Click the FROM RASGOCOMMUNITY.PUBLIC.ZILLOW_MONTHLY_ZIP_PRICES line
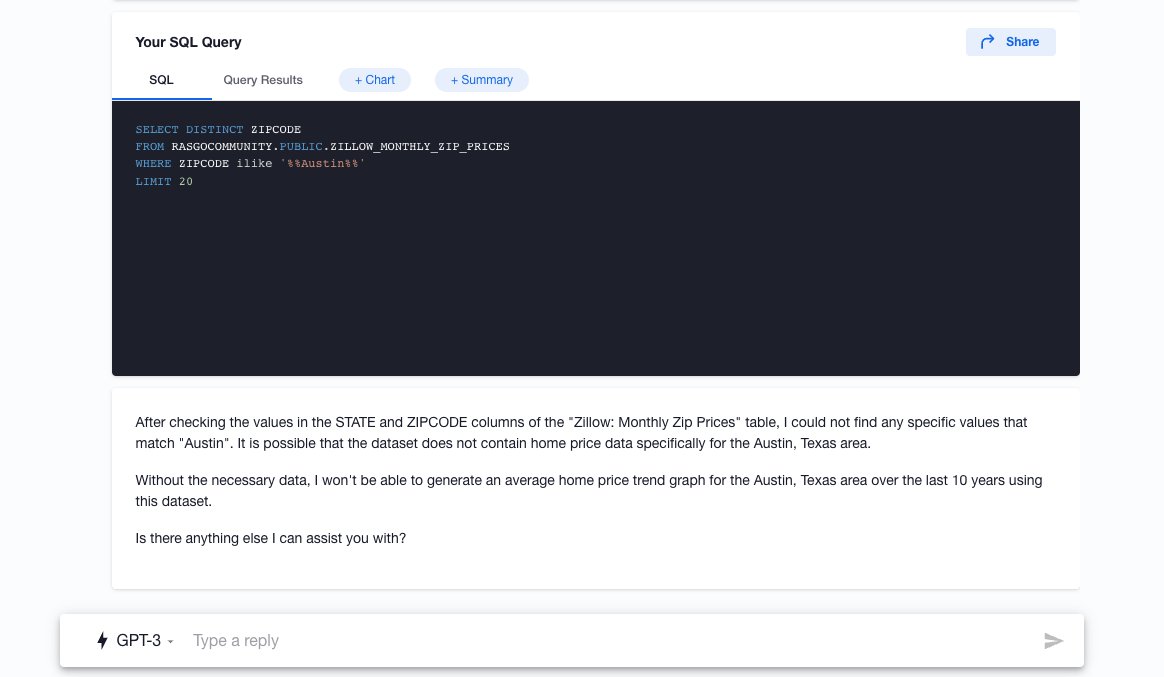 tap(322, 147)
